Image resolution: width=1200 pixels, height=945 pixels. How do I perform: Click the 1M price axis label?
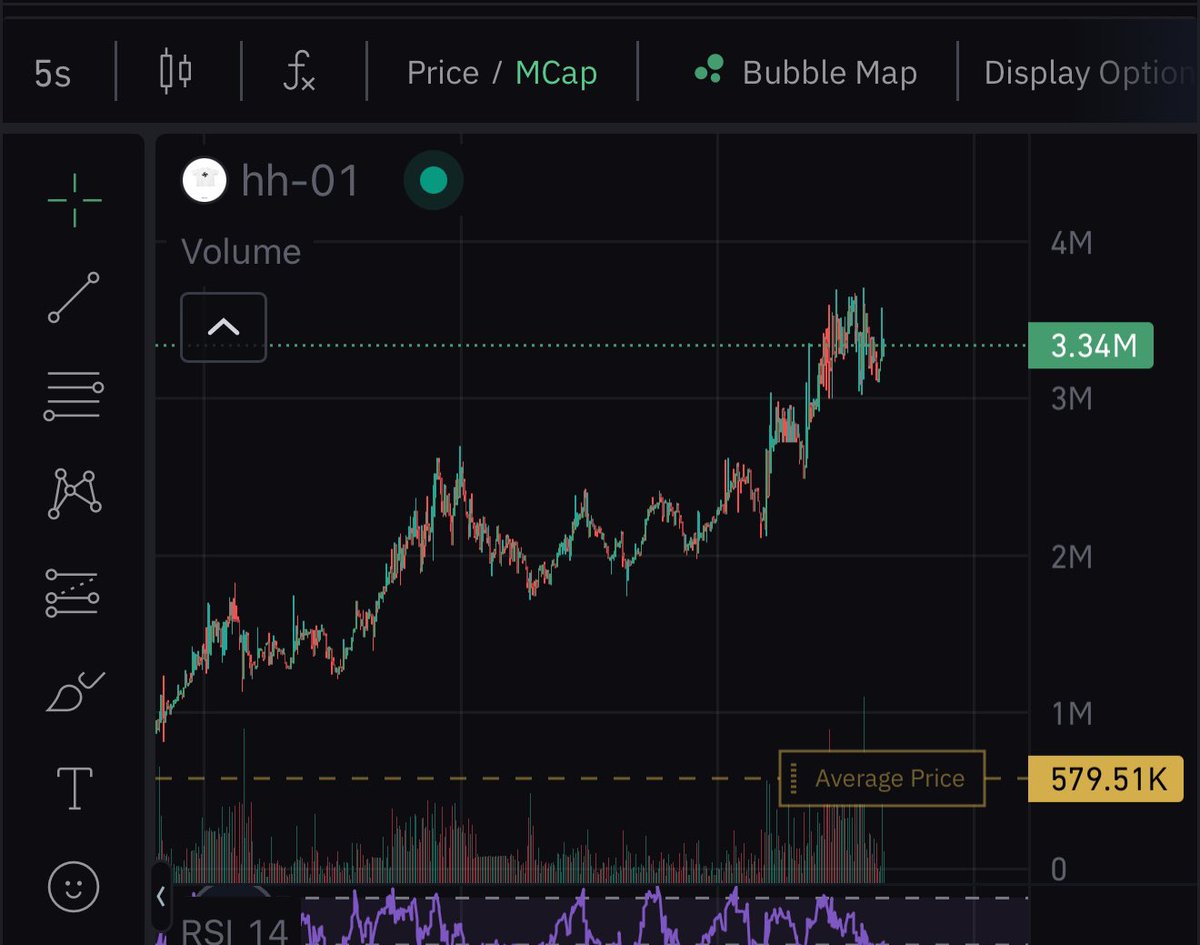point(1071,713)
